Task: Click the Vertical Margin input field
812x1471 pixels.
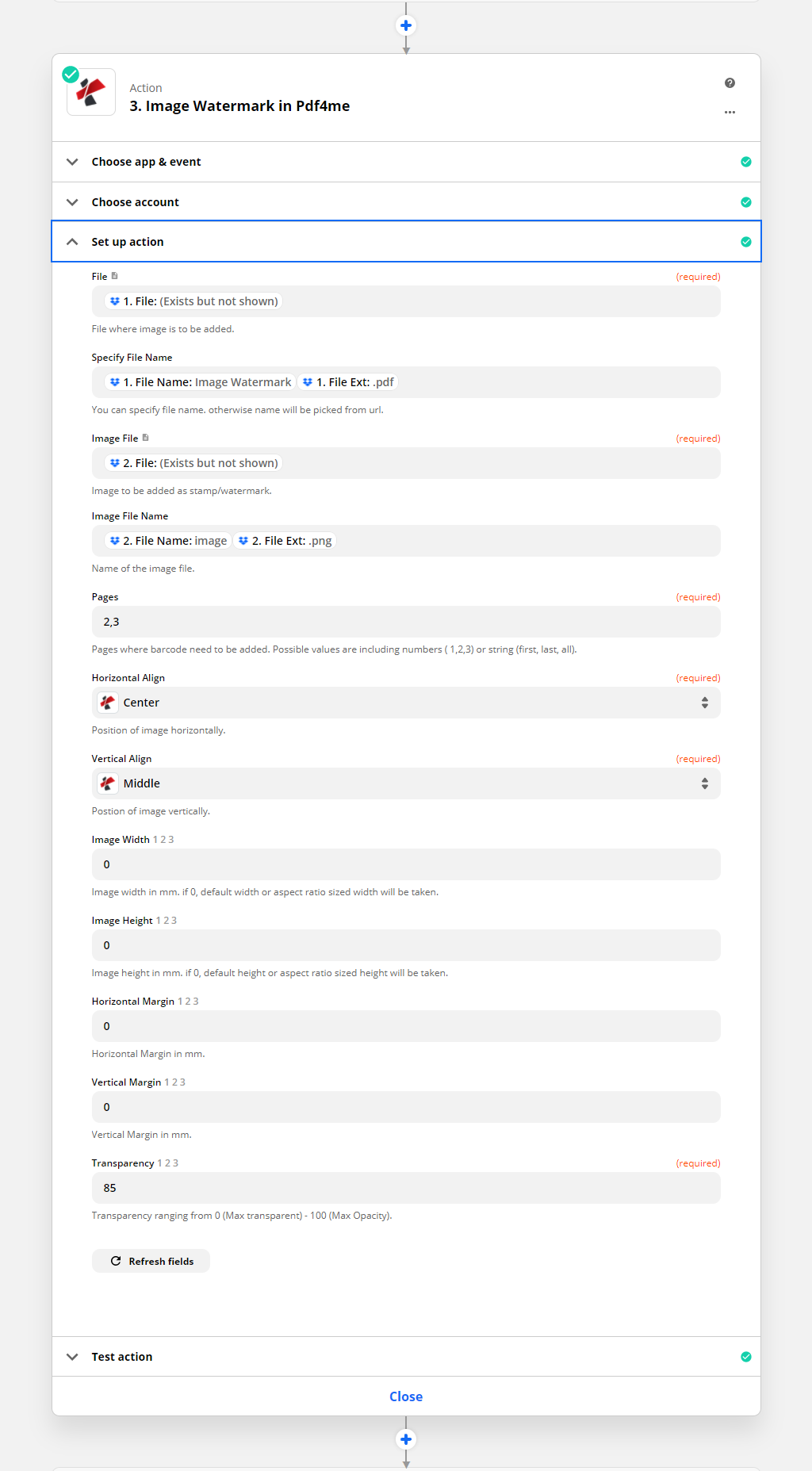Action: (x=406, y=1107)
